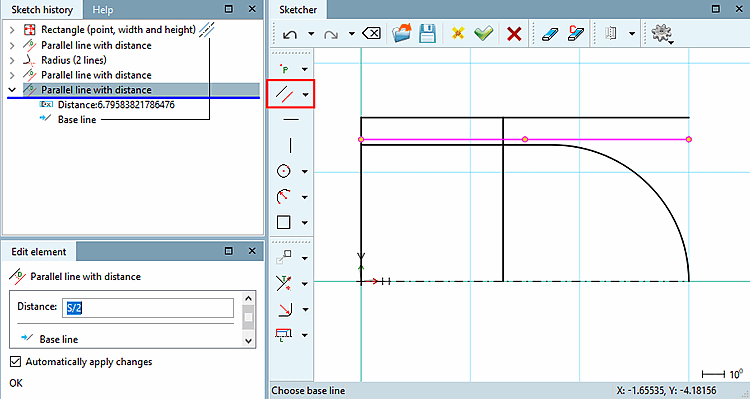Select the rectangle drawing tool

(284, 222)
